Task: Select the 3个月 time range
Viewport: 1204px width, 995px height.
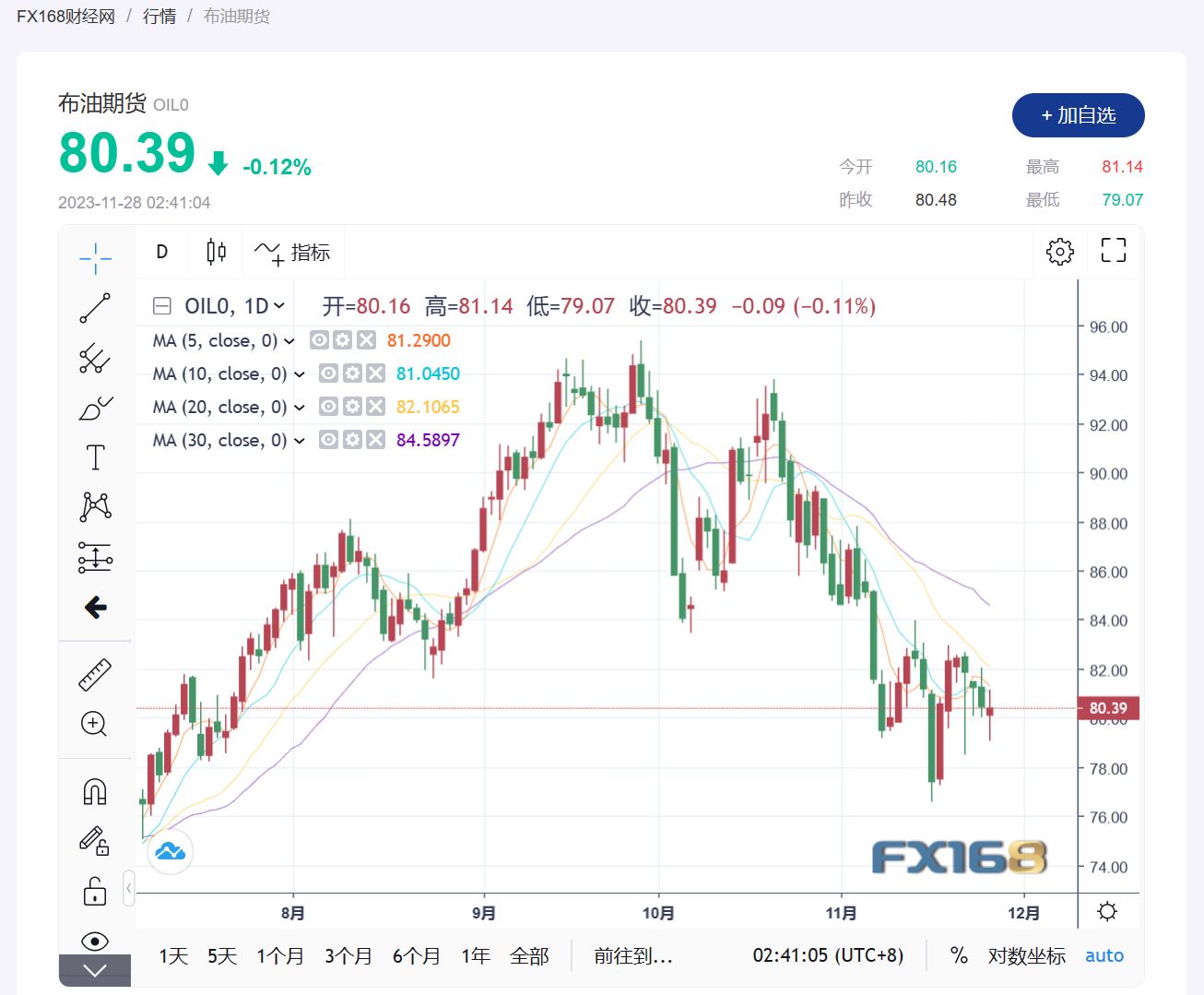Action: pyautogui.click(x=348, y=956)
